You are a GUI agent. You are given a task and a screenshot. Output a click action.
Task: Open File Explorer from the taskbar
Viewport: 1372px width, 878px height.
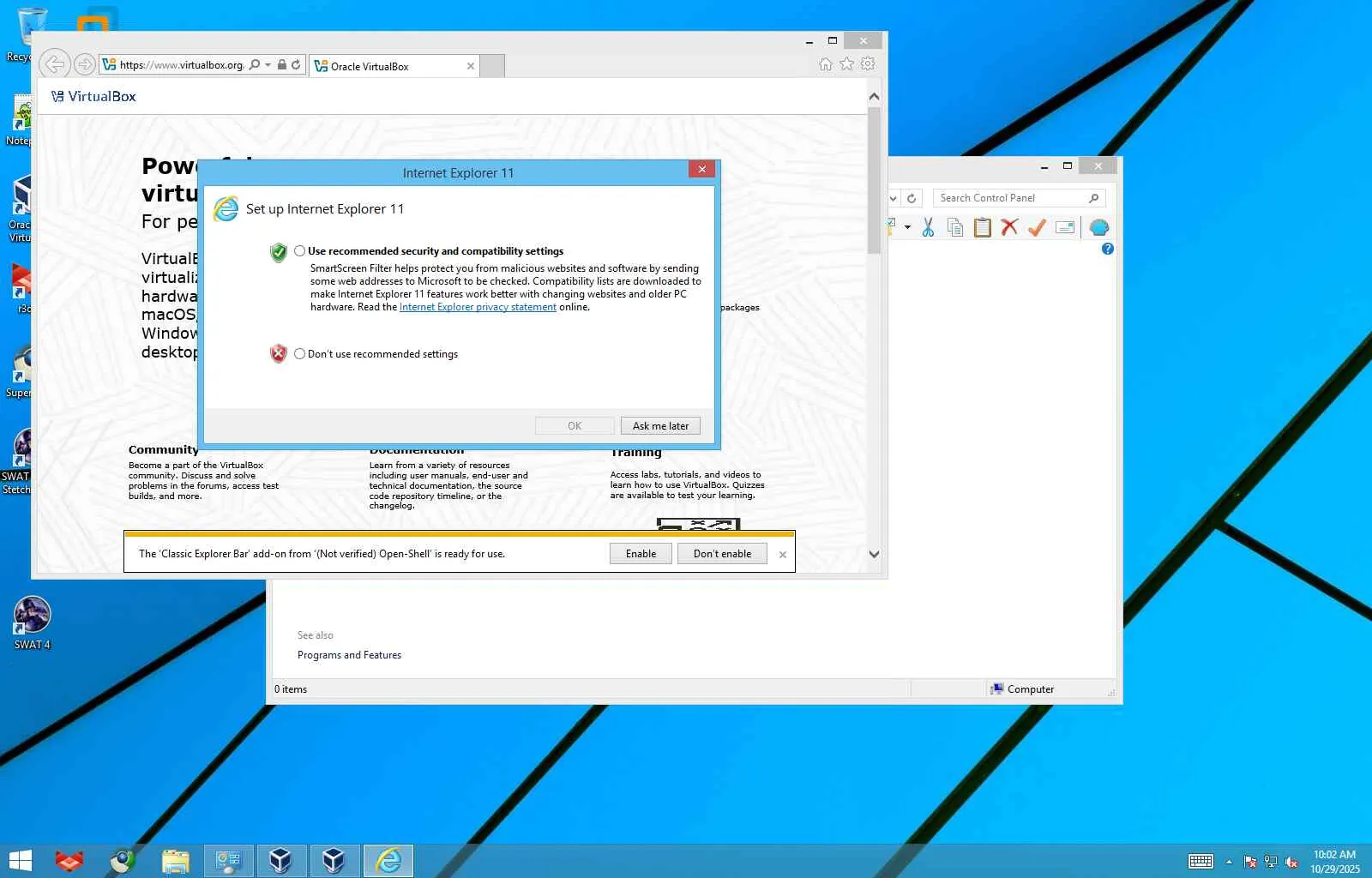click(x=176, y=861)
